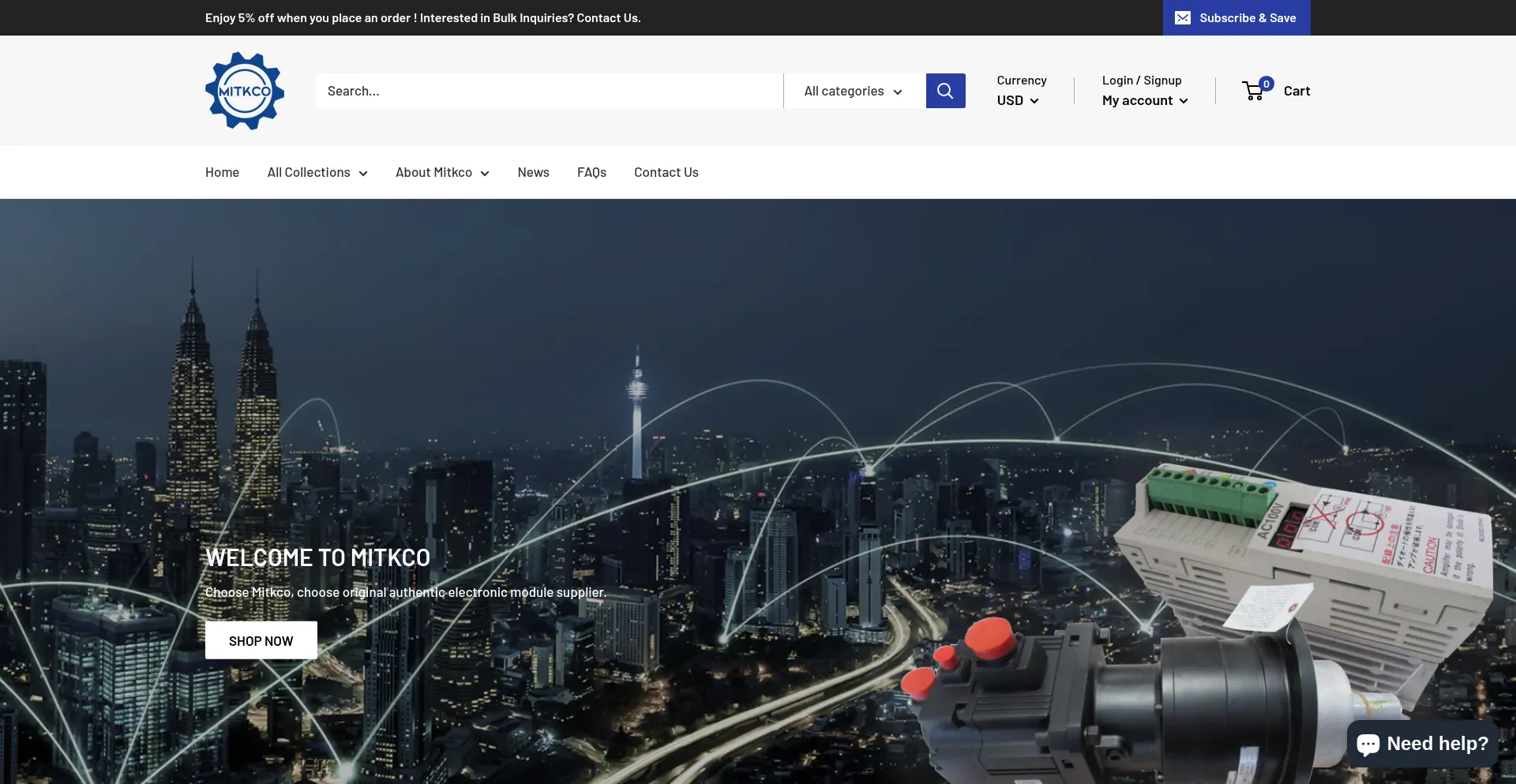
Task: Open the FAQs menu item
Action: (591, 172)
